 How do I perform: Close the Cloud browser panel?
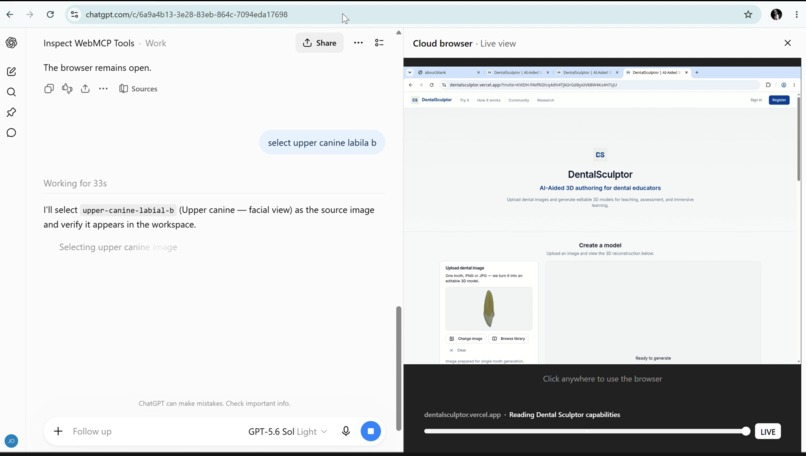tap(787, 43)
